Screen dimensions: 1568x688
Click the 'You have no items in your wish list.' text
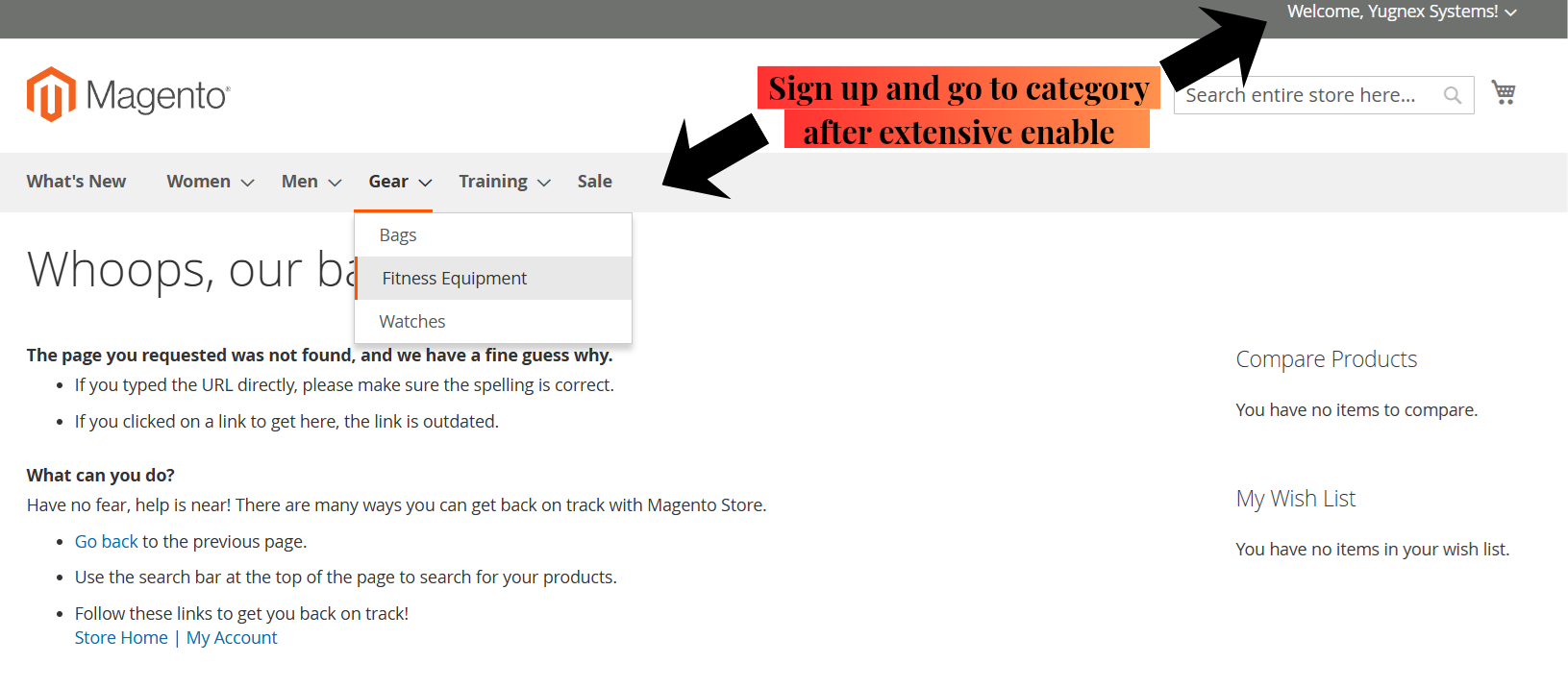[x=1373, y=550]
